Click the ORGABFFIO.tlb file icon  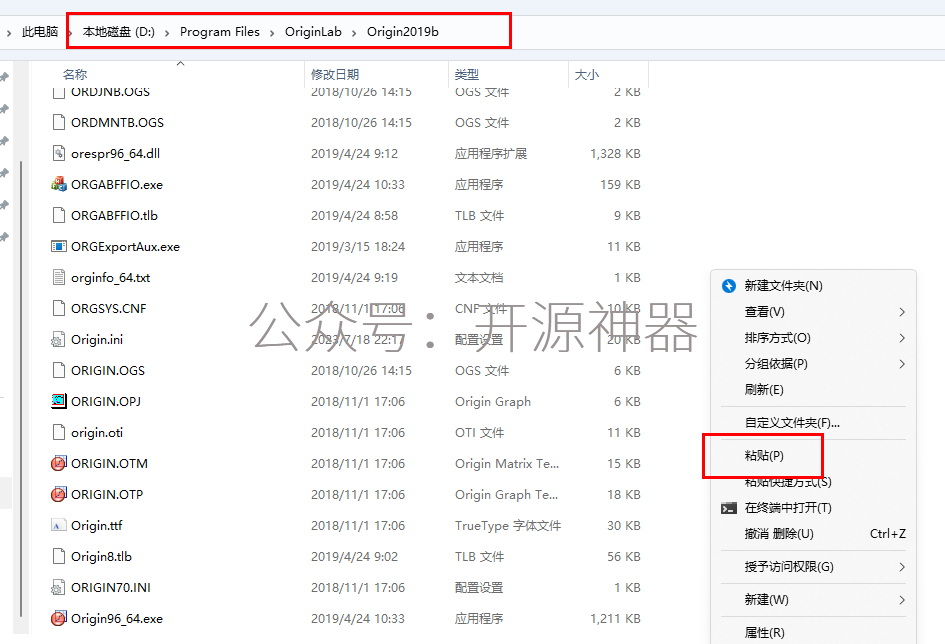(x=58, y=215)
